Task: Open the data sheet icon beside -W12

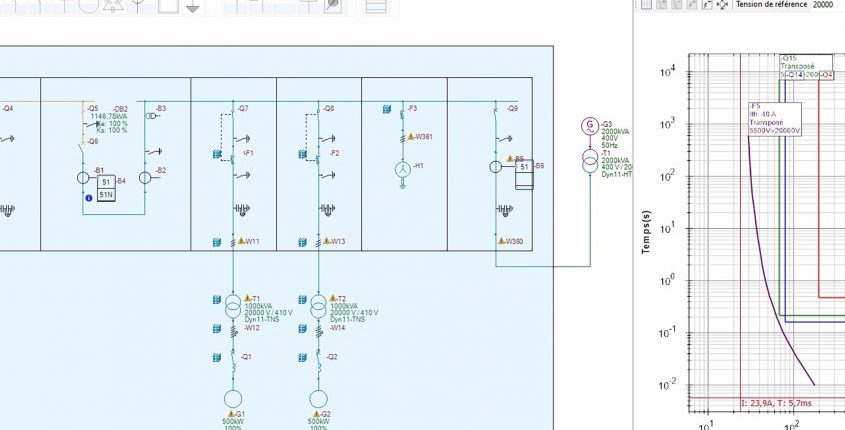Action: pos(217,328)
